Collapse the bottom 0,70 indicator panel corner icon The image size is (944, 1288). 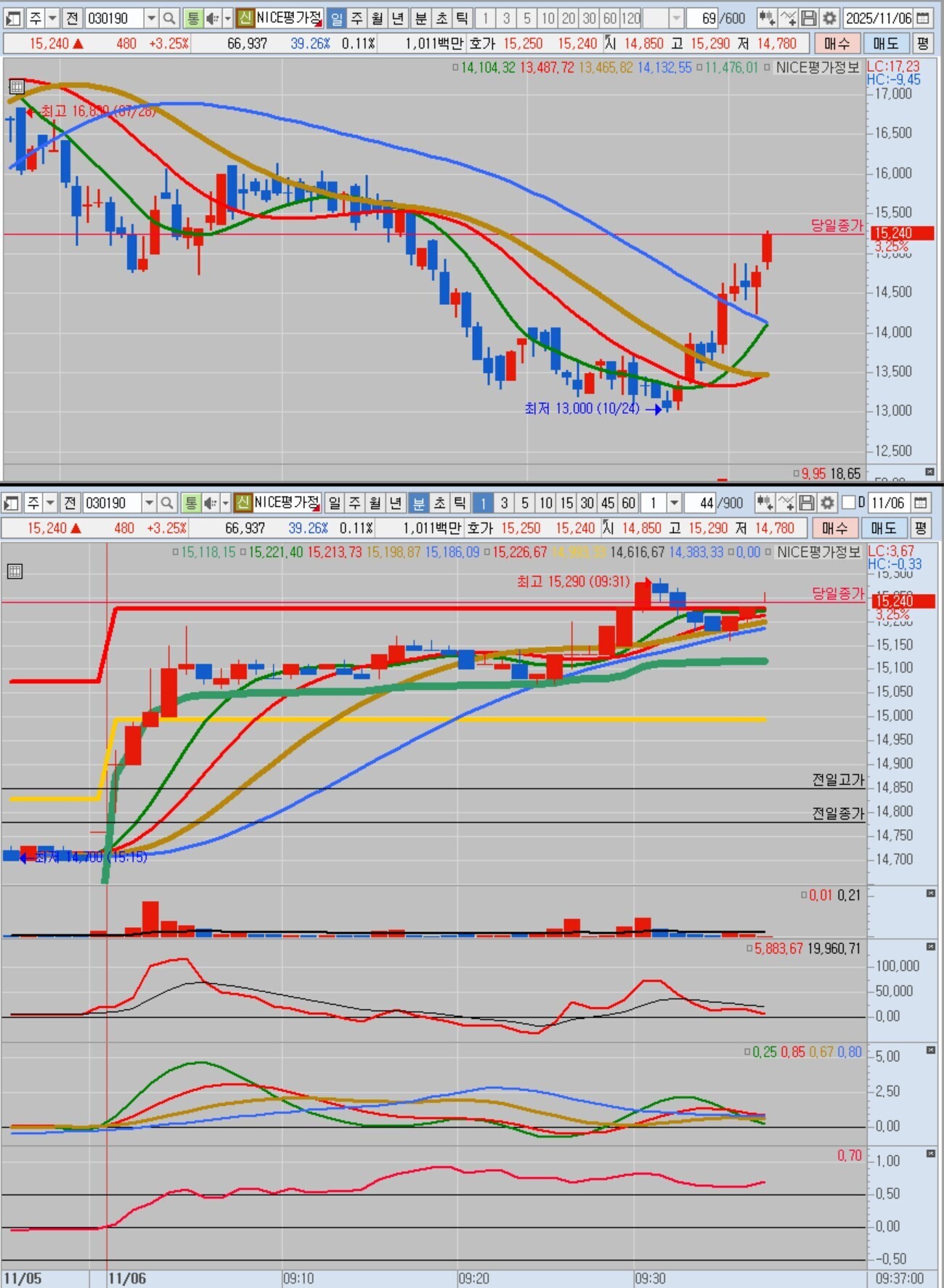click(x=931, y=1154)
